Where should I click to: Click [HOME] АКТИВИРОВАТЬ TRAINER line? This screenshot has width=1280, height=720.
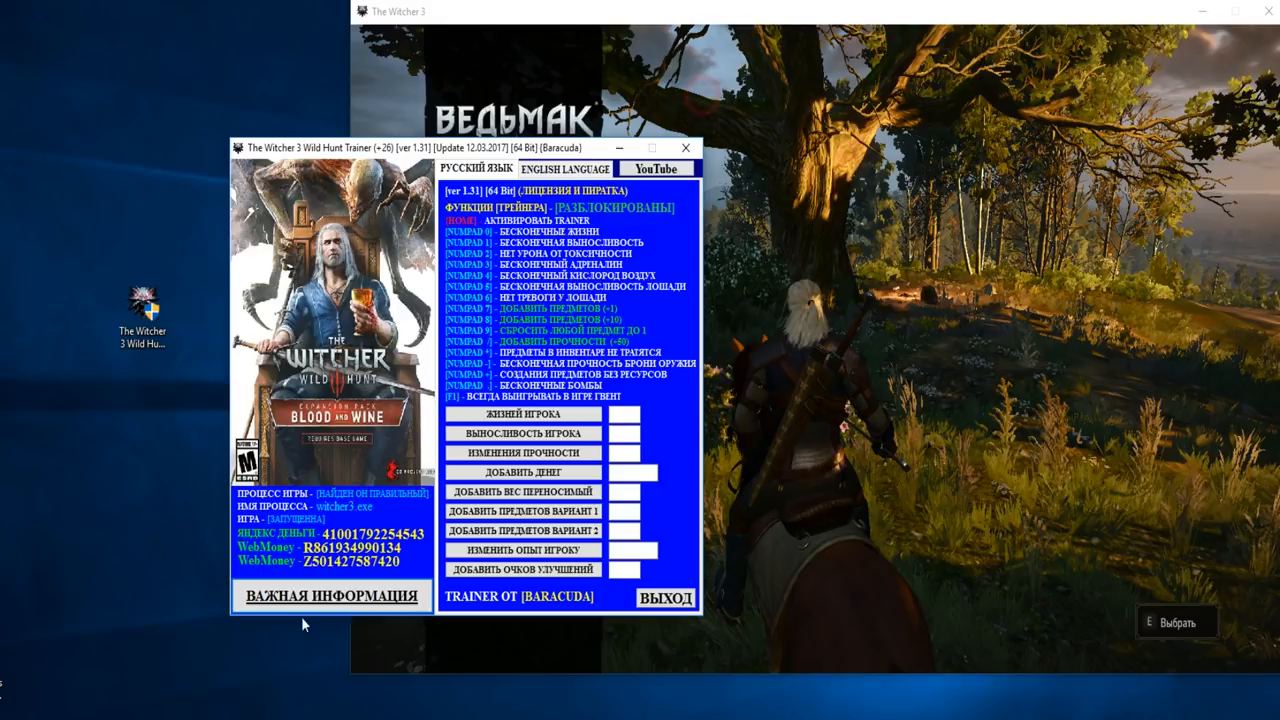point(517,220)
